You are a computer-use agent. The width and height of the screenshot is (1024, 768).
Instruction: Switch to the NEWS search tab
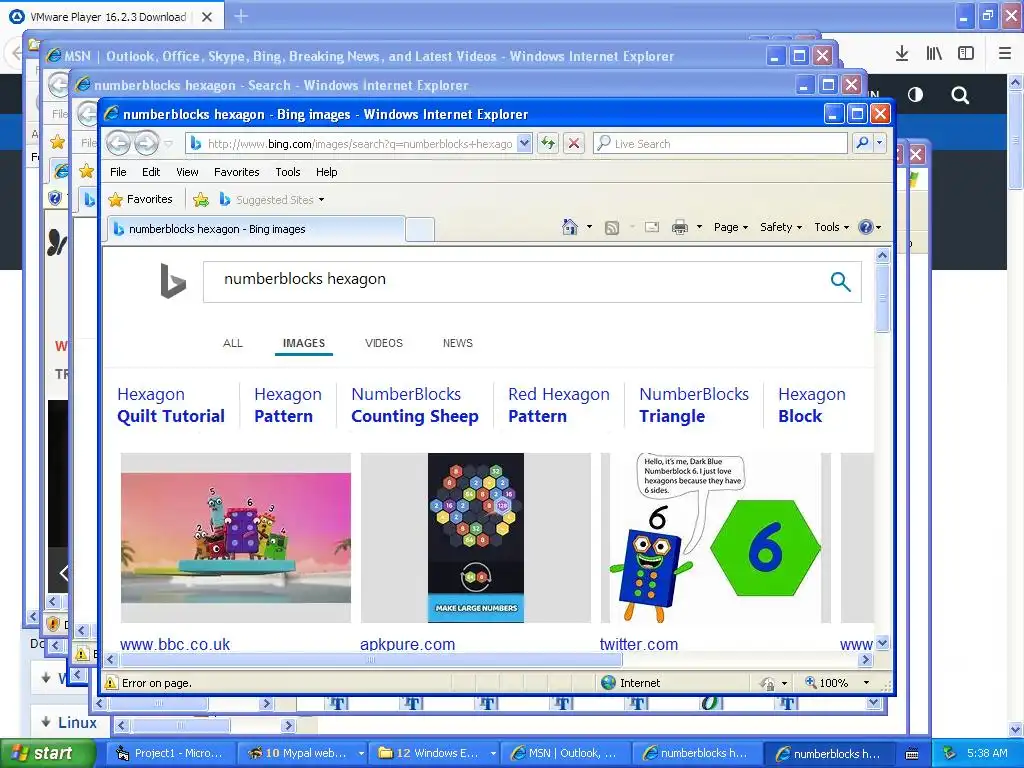click(458, 343)
